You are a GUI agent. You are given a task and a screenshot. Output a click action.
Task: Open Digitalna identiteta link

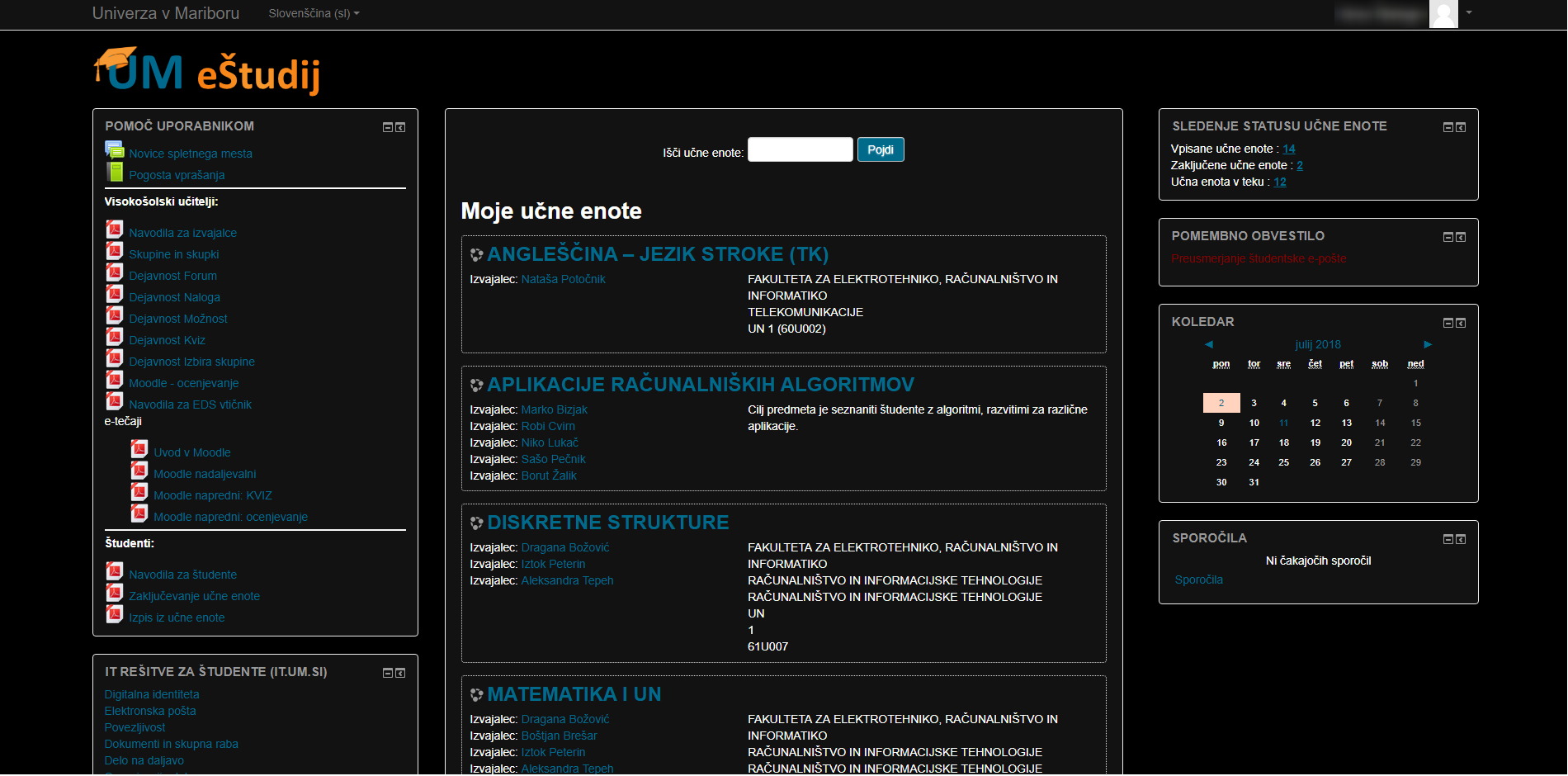pyautogui.click(x=152, y=694)
